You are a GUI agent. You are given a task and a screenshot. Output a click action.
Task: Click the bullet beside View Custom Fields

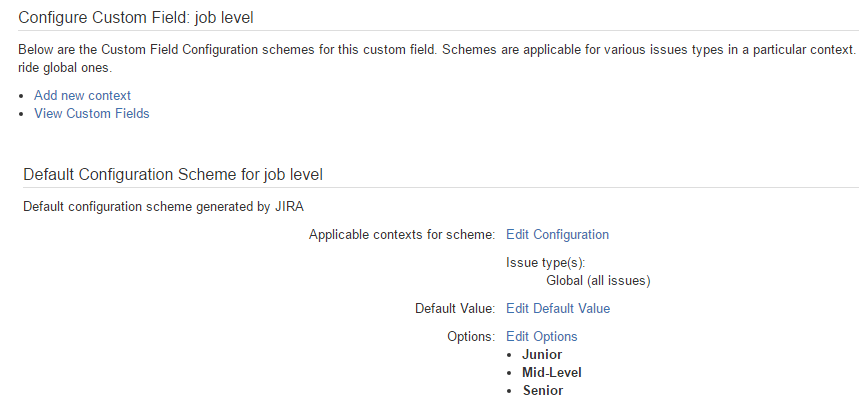[x=21, y=114]
